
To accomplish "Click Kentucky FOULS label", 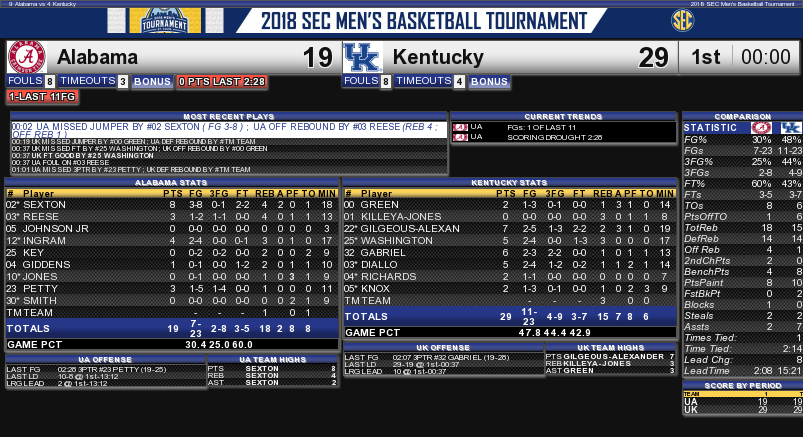I will point(361,80).
